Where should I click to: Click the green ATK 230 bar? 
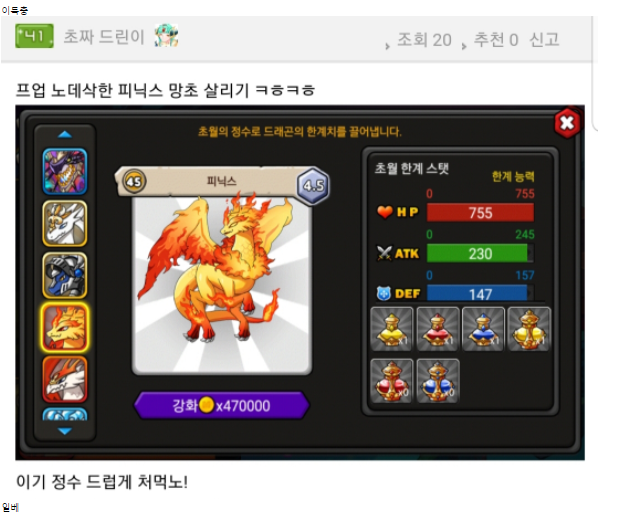480,253
